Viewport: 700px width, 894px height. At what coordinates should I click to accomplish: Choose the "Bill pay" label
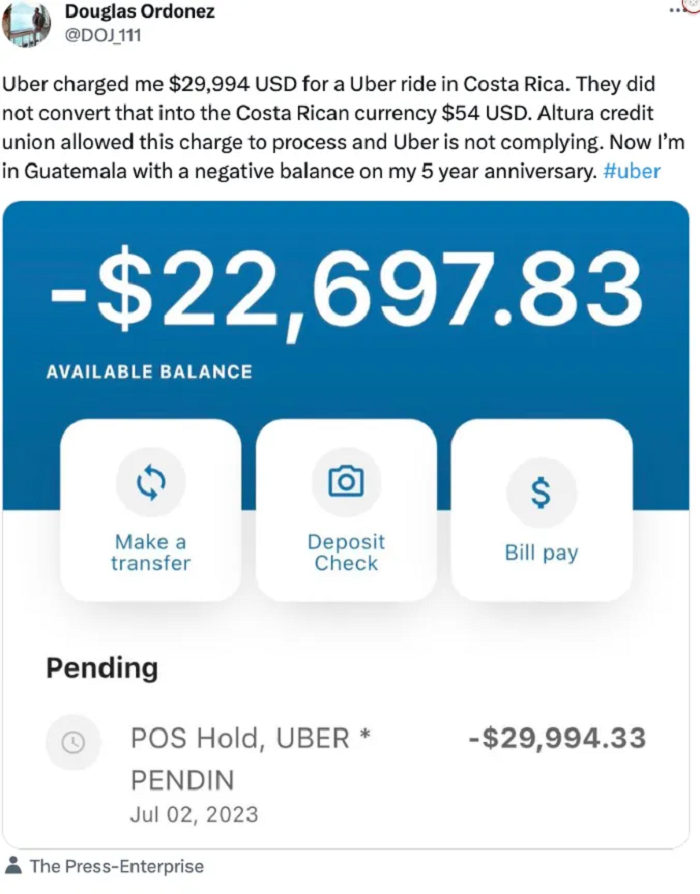(x=541, y=553)
